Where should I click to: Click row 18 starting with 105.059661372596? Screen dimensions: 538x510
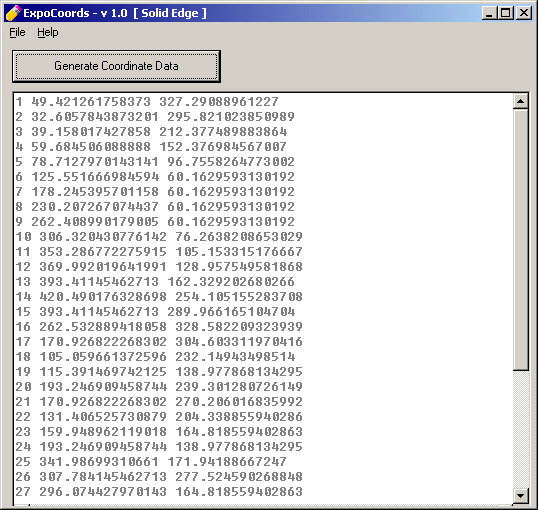pyautogui.click(x=155, y=357)
